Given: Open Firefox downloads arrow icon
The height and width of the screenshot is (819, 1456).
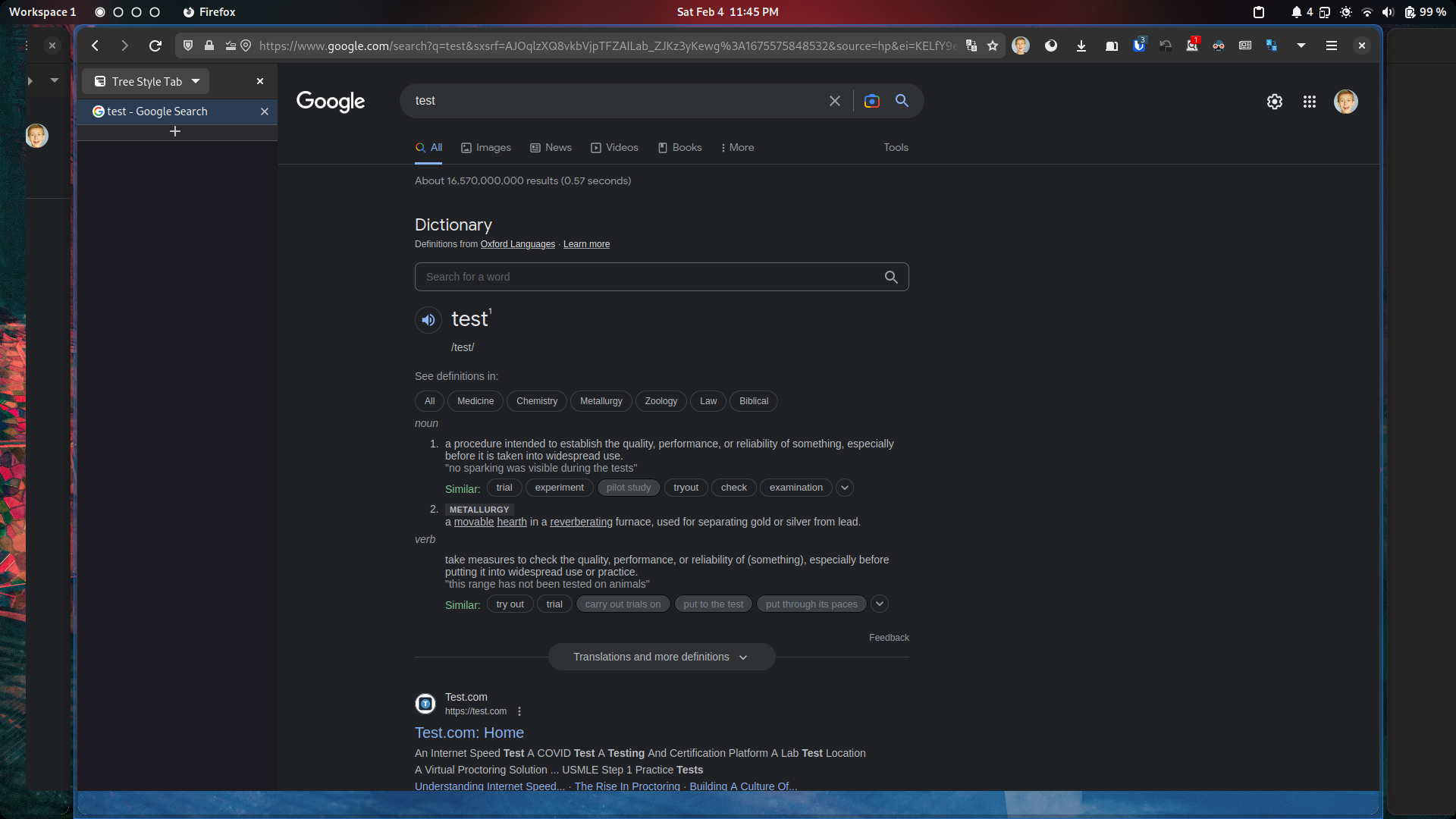Looking at the screenshot, I should point(1081,45).
